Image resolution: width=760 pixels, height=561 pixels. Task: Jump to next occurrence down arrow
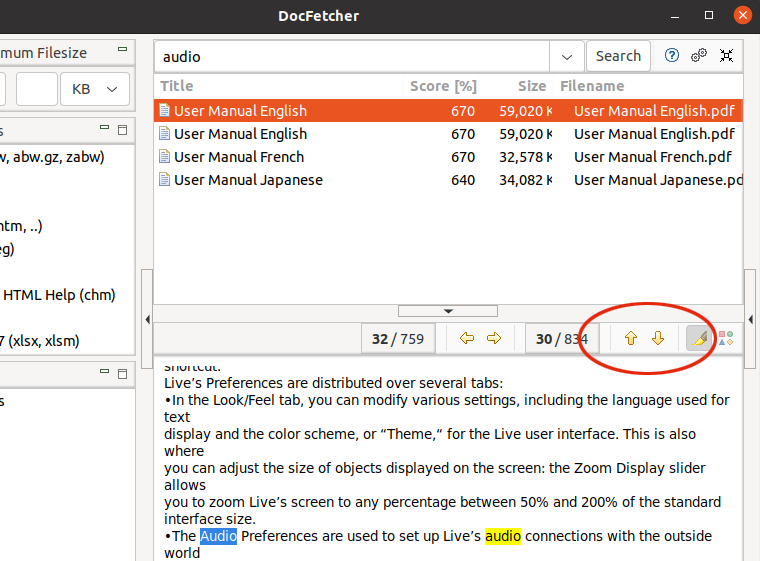click(x=658, y=338)
